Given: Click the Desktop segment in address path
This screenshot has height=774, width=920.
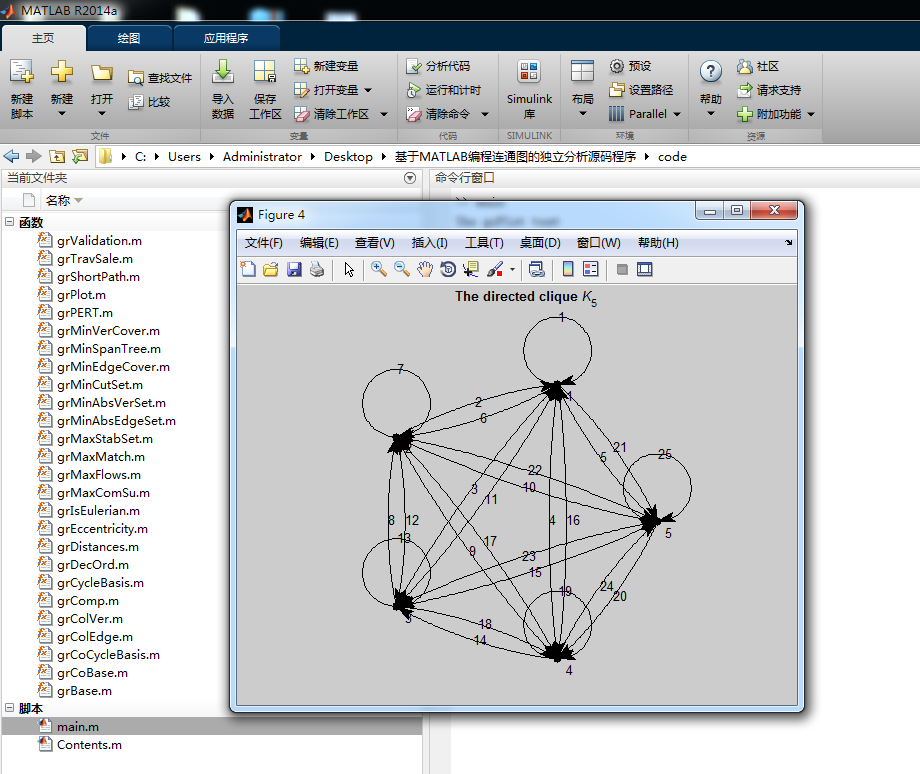Looking at the screenshot, I should pos(349,157).
